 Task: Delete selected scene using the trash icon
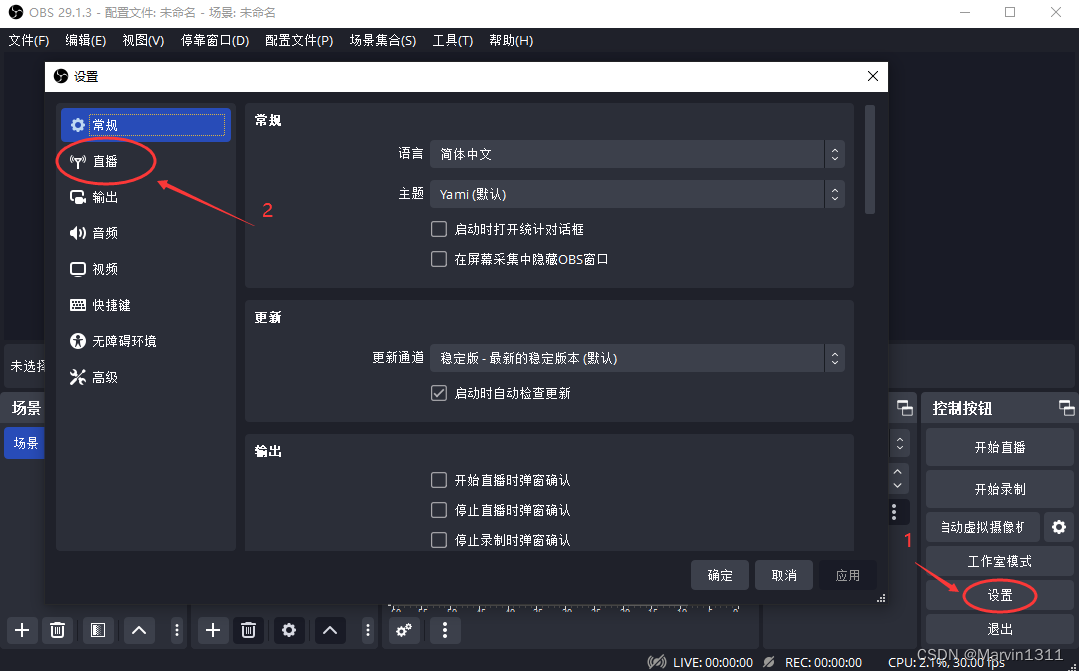[57, 630]
